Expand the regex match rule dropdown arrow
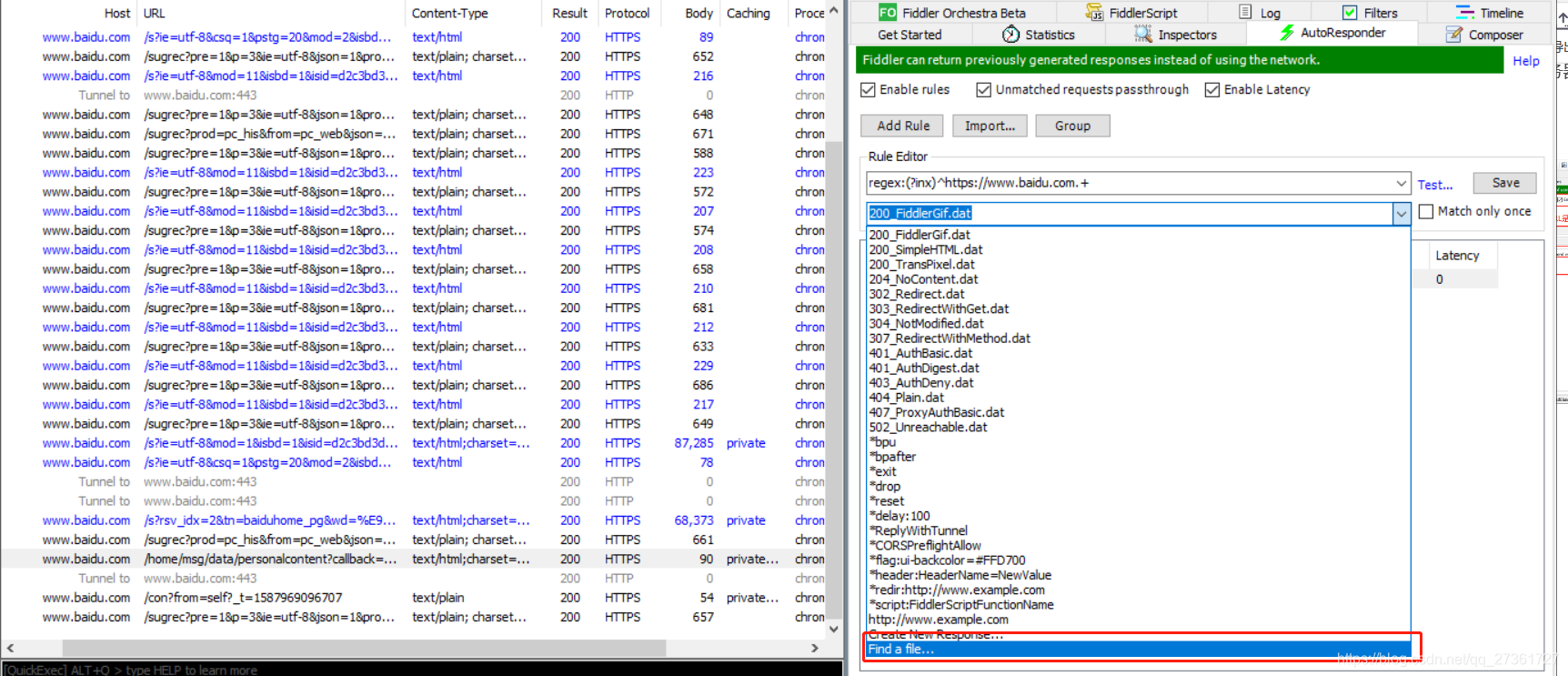Viewport: 1568px width, 676px height. (1401, 183)
